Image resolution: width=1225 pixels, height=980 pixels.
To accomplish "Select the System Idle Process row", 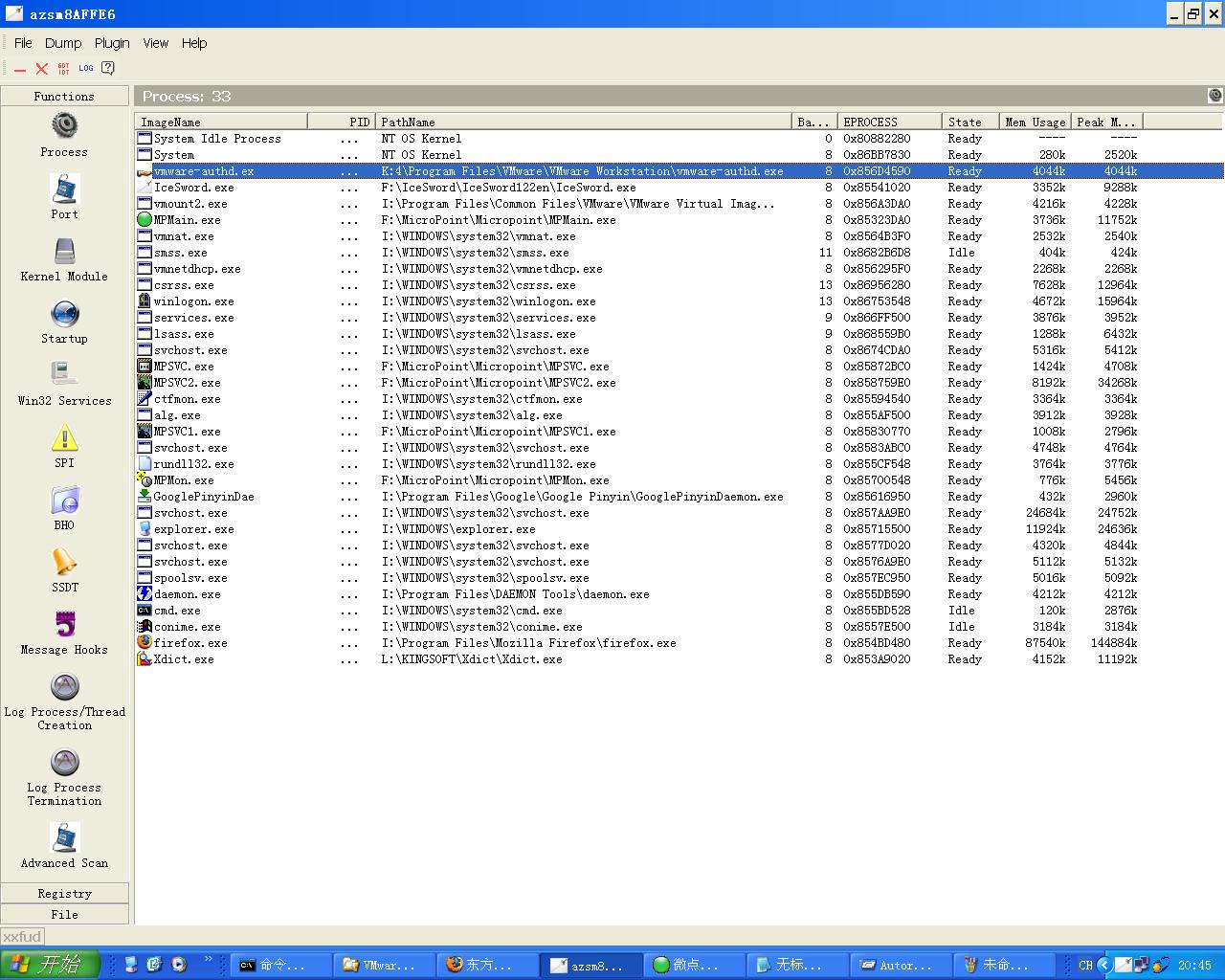I will coord(679,139).
